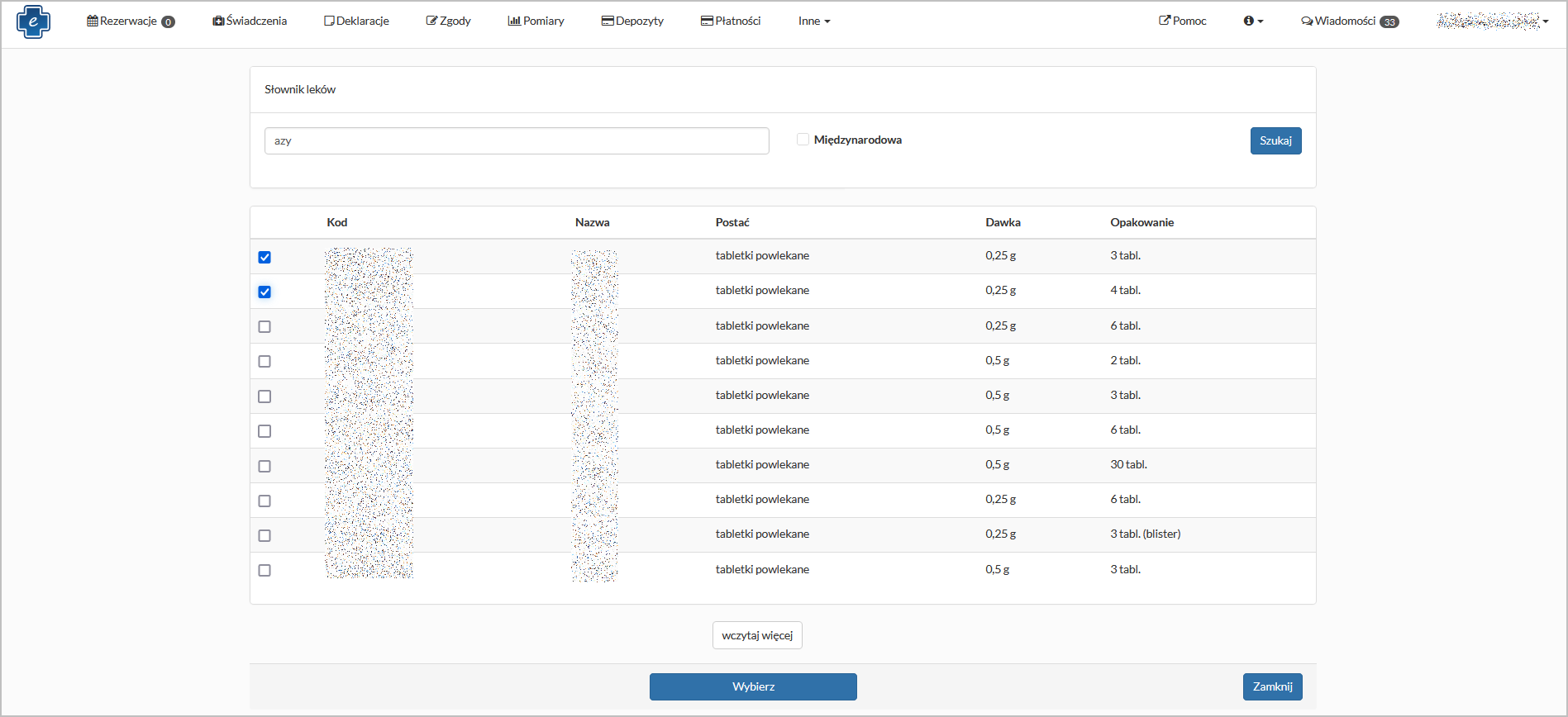Focus the drug search field containing azy
This screenshot has width=1568, height=717.
click(517, 140)
